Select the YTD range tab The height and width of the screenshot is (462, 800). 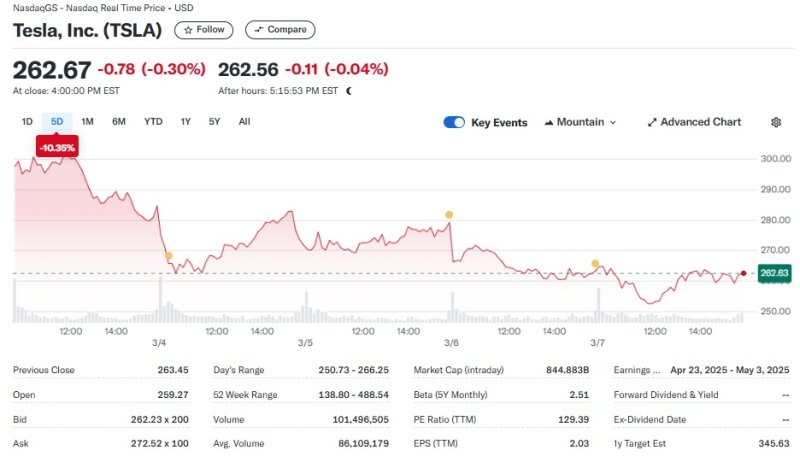click(x=153, y=122)
